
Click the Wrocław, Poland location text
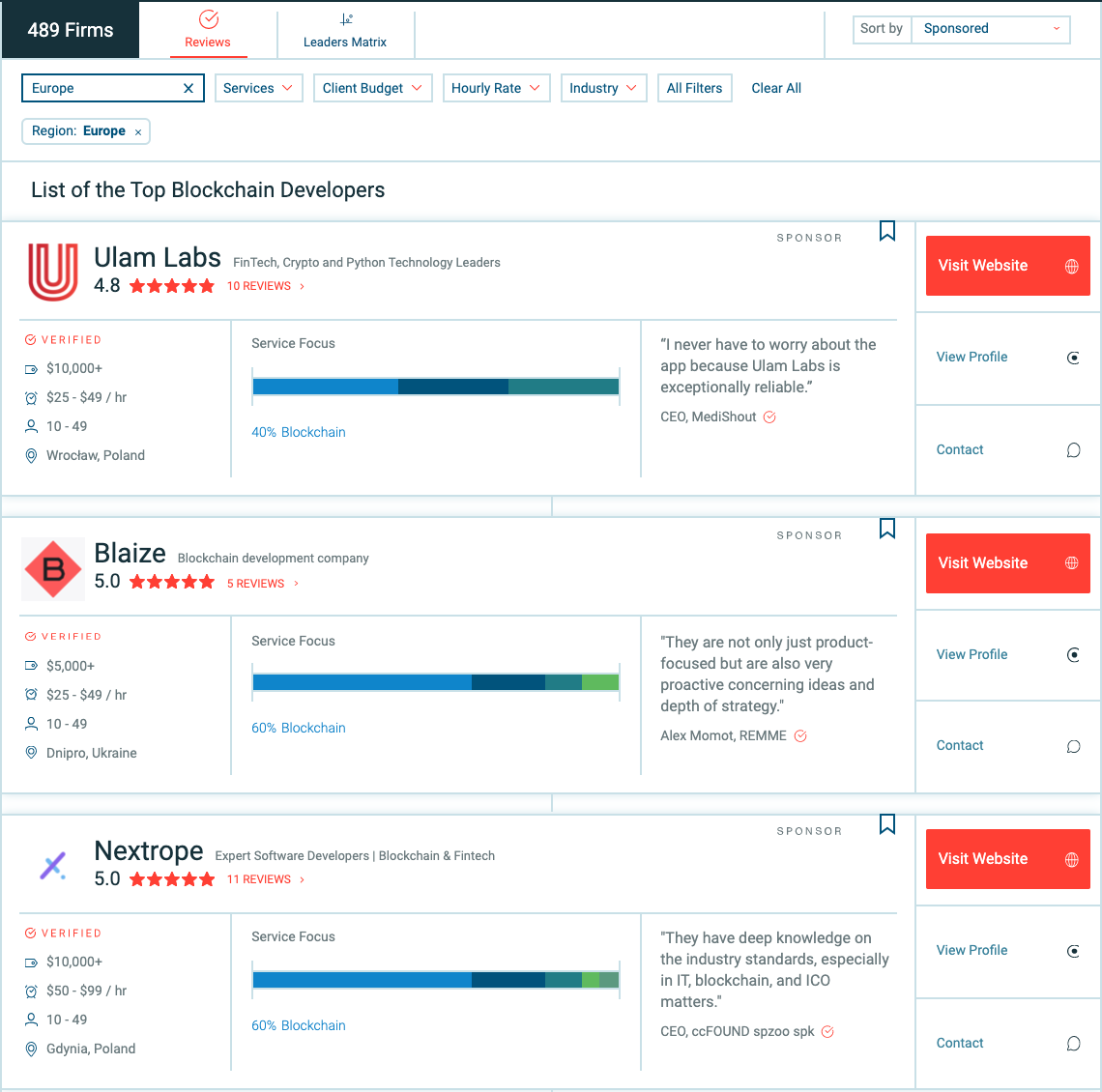coord(96,456)
